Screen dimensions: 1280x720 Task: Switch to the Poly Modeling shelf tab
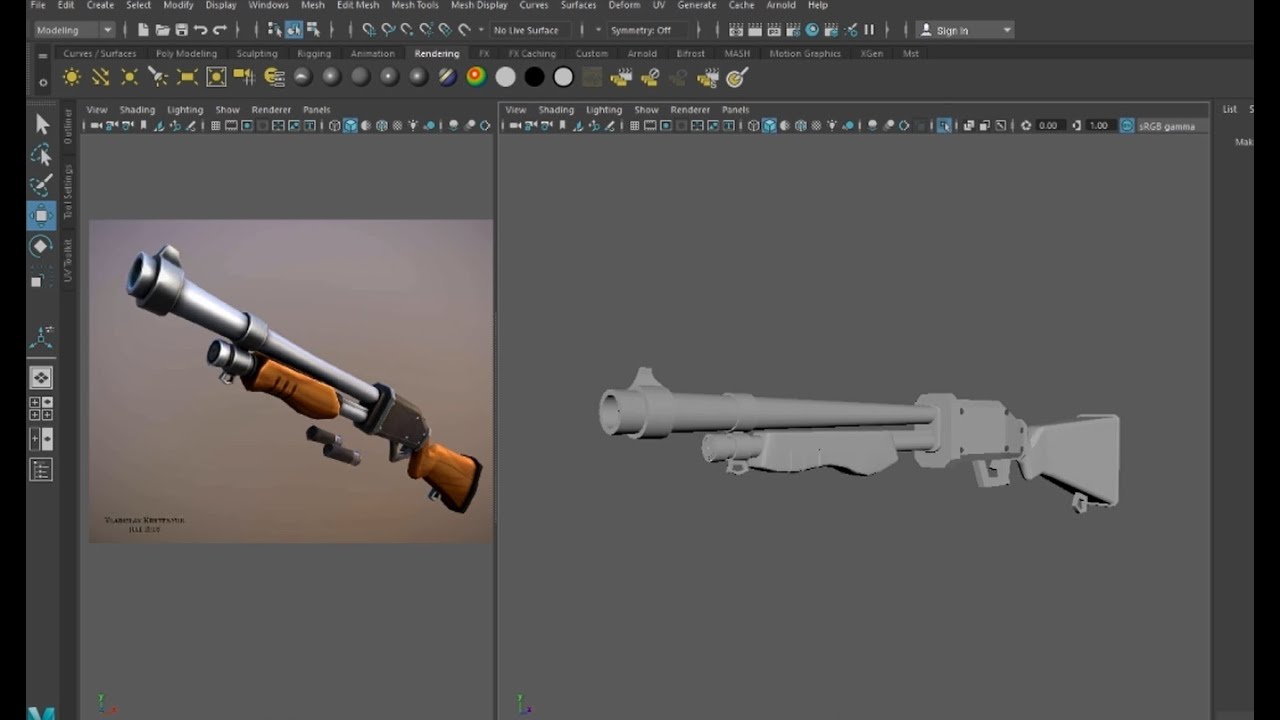pos(186,53)
